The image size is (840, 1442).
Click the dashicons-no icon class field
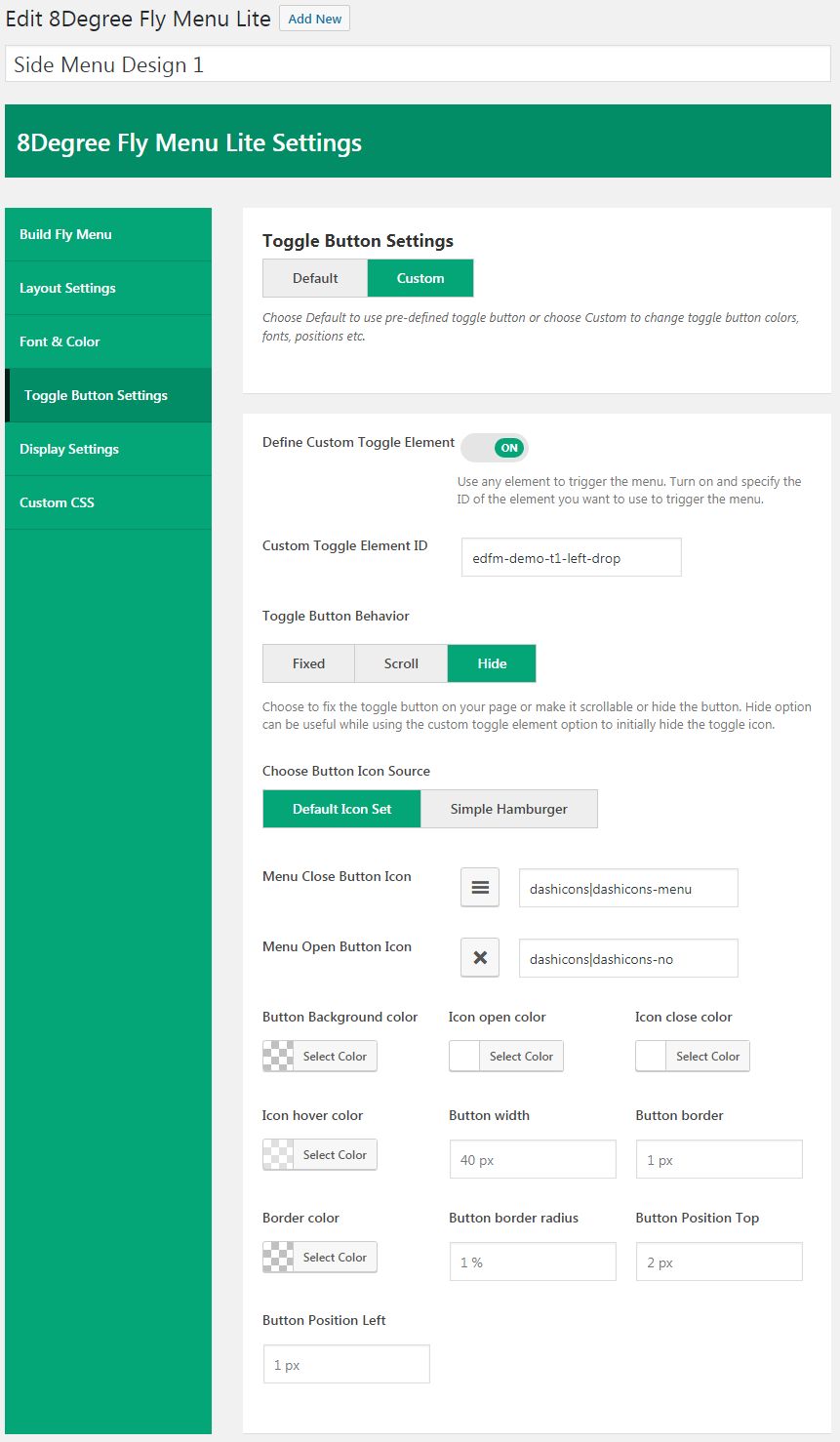point(628,959)
